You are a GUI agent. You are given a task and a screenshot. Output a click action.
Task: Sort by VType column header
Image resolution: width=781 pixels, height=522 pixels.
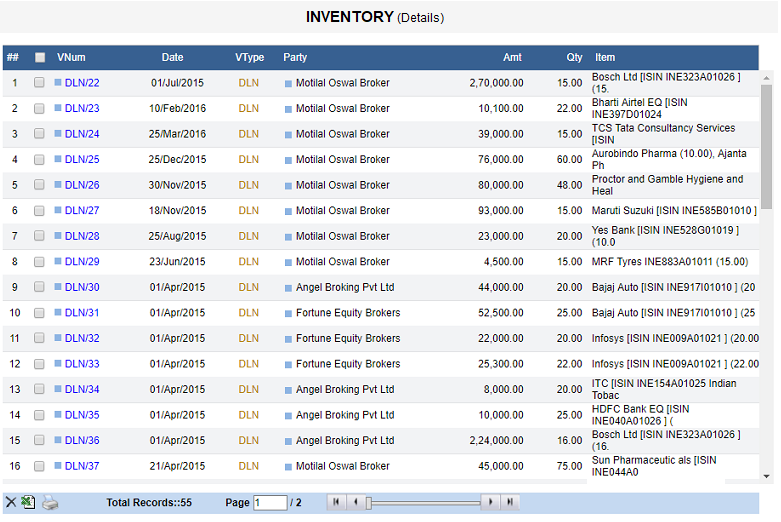pyautogui.click(x=250, y=57)
